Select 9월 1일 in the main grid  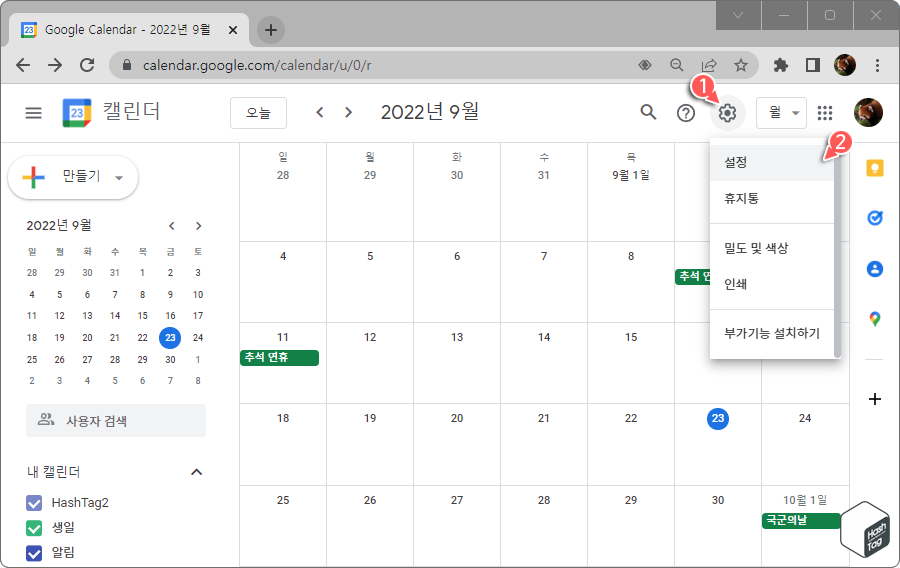(x=631, y=175)
